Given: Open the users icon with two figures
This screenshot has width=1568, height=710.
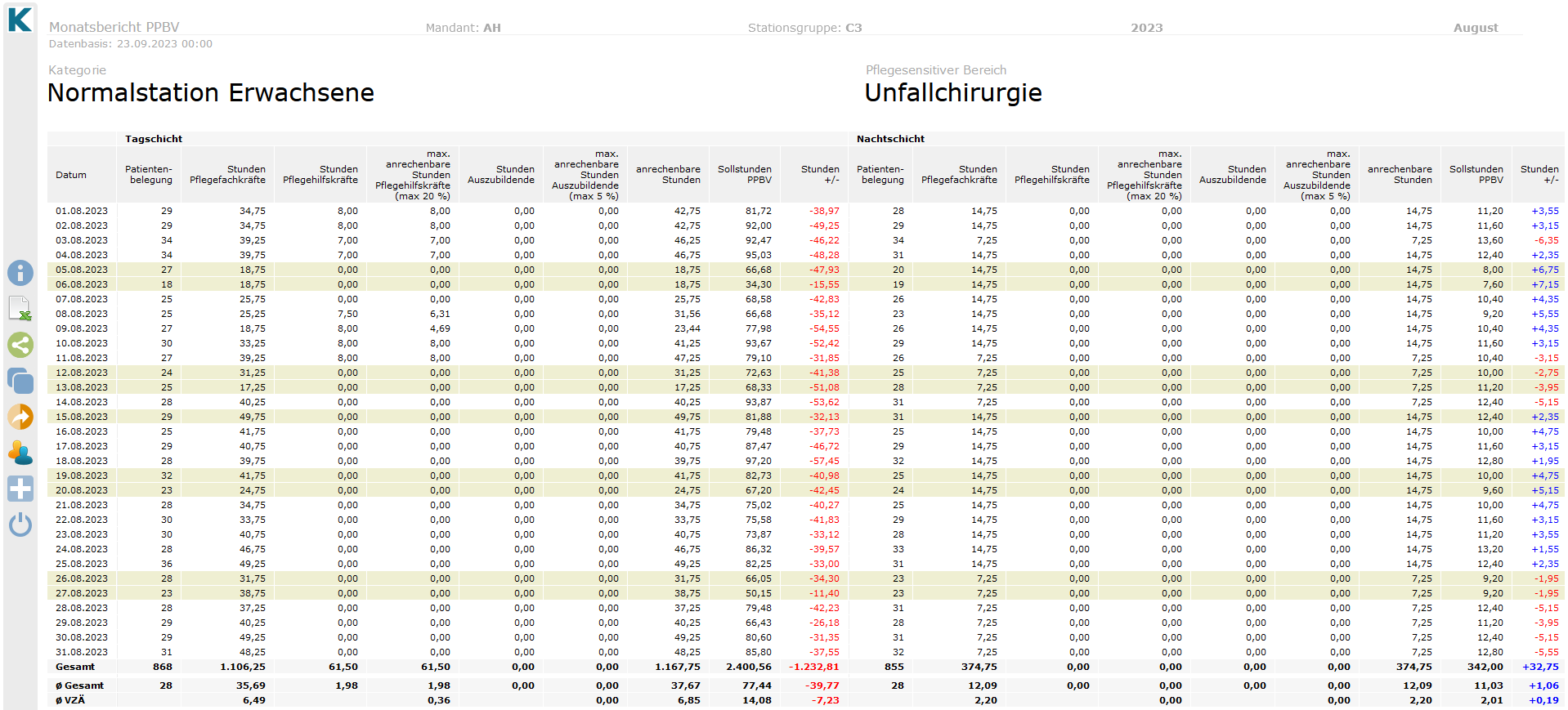Looking at the screenshot, I should pos(20,453).
